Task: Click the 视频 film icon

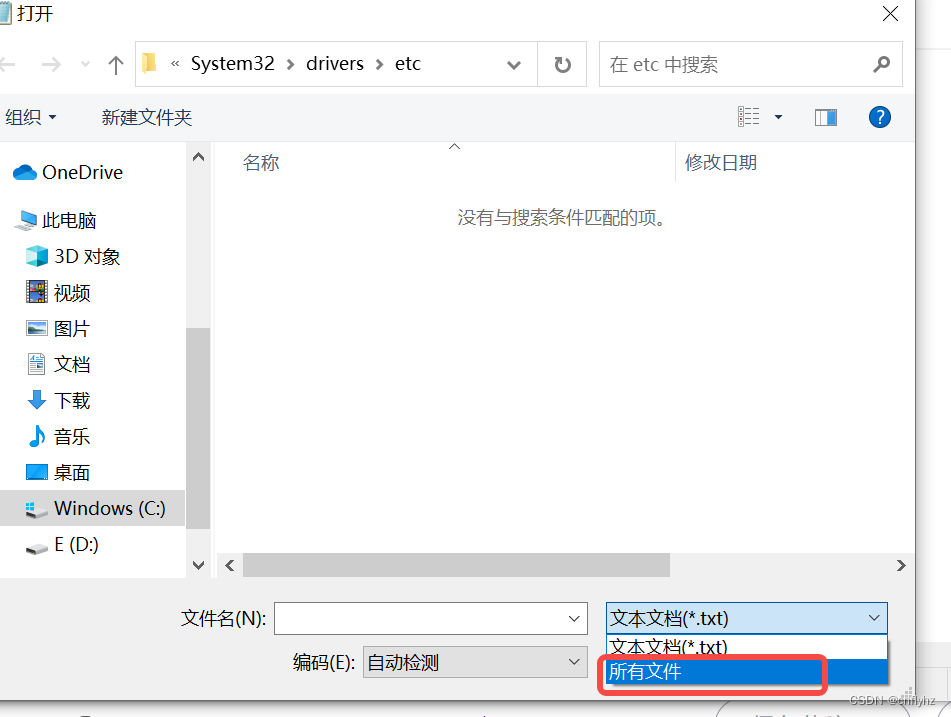Action: pos(37,292)
